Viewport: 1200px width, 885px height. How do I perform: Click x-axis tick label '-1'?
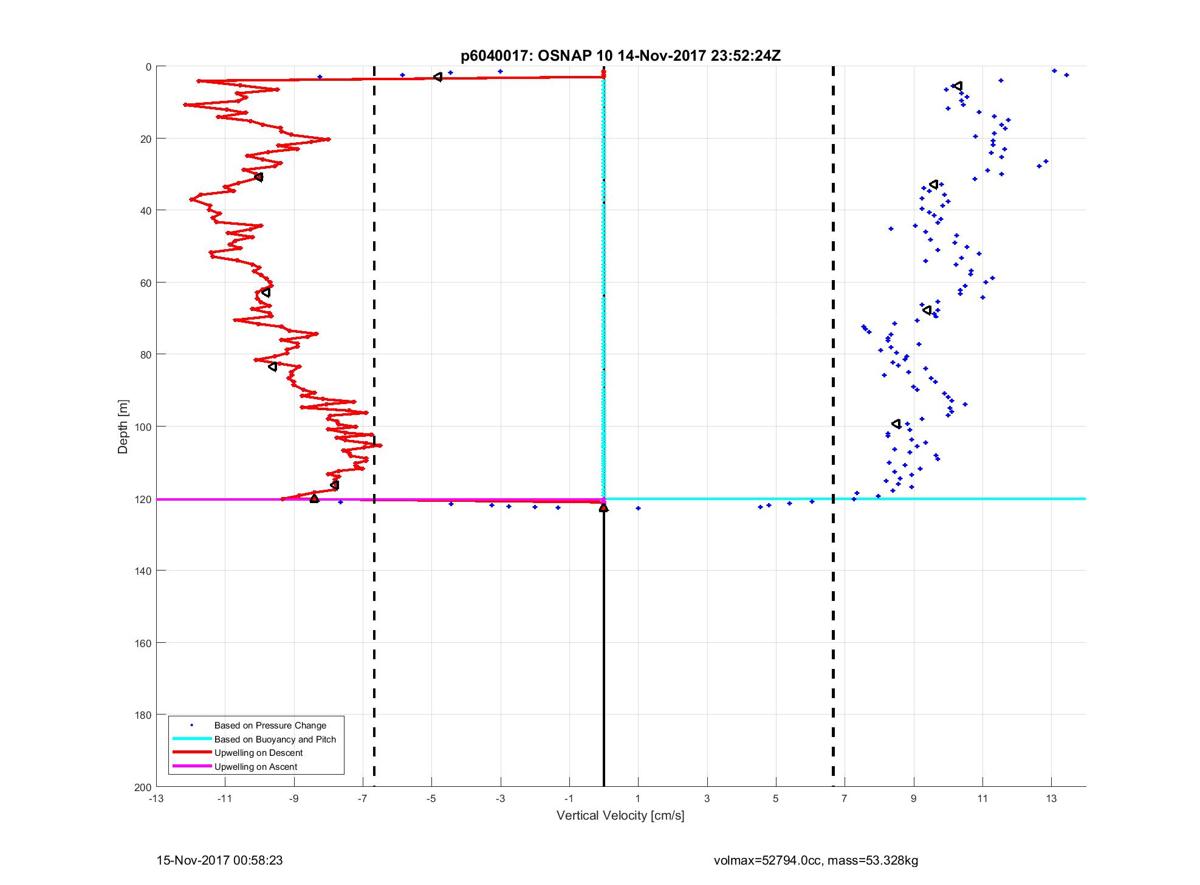coord(569,799)
